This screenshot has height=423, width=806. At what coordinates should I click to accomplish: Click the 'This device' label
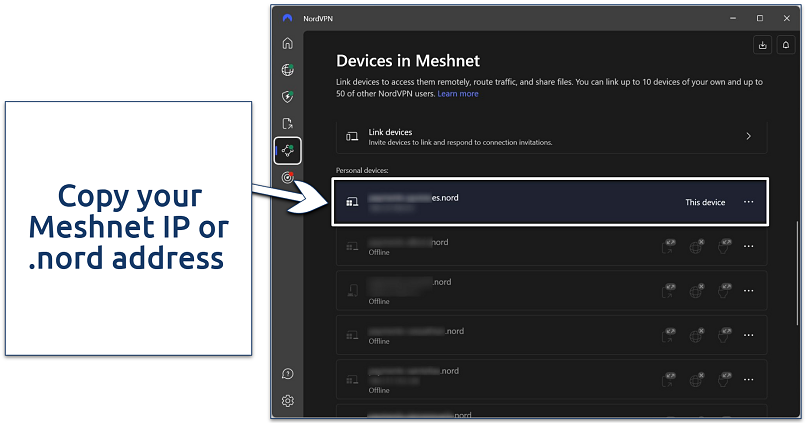(x=705, y=203)
